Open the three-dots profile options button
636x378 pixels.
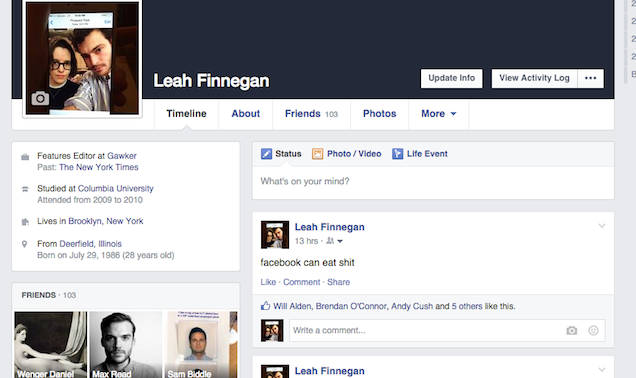(591, 78)
